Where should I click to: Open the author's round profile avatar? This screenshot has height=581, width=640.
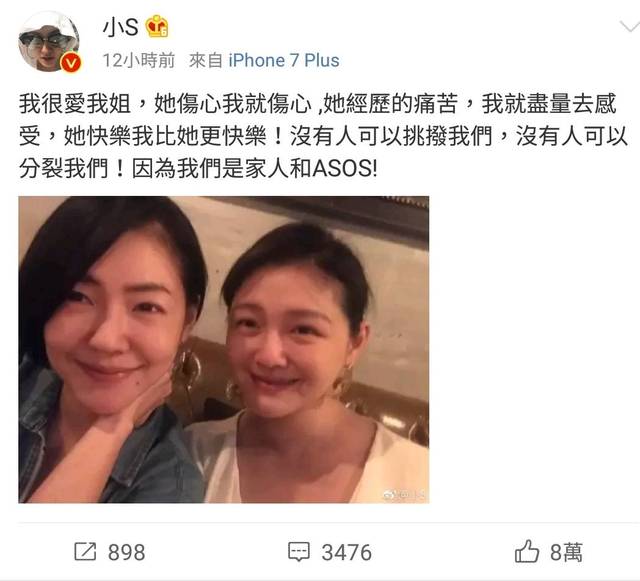(x=49, y=41)
